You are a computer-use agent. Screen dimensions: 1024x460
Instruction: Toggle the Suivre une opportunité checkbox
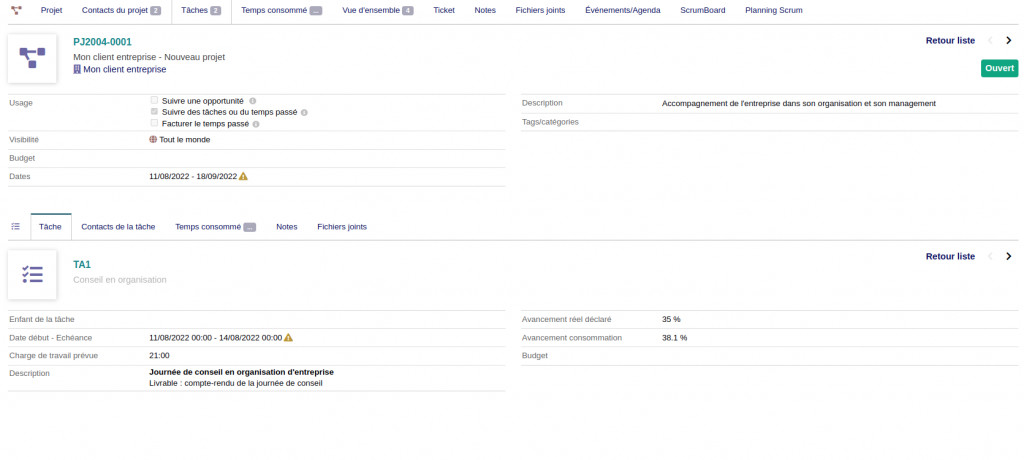[154, 101]
